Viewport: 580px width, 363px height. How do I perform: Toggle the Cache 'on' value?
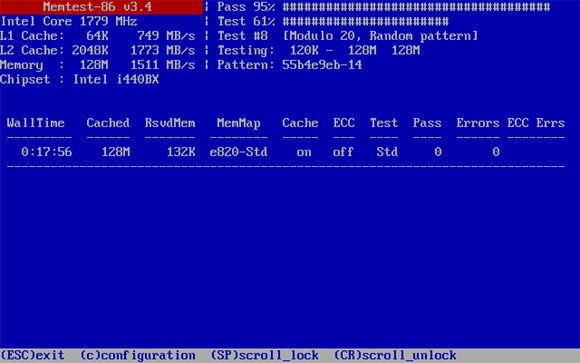pos(304,152)
